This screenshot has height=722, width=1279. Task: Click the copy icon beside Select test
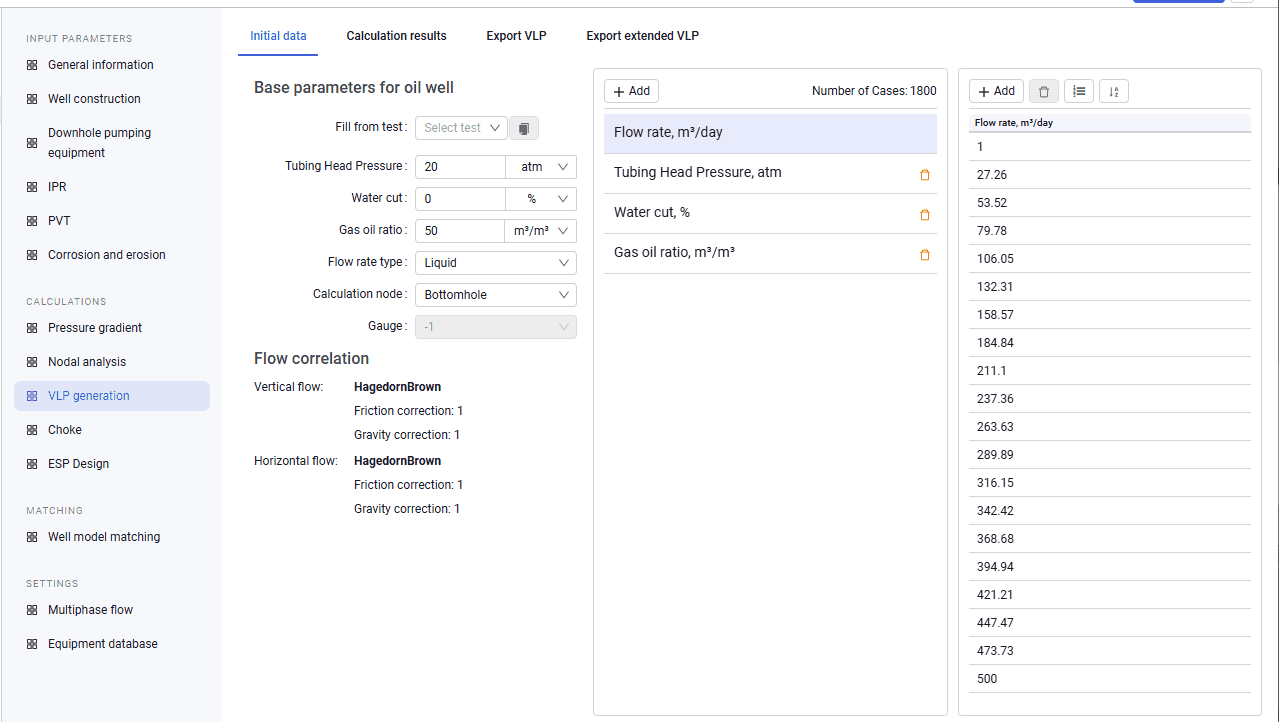coord(524,128)
